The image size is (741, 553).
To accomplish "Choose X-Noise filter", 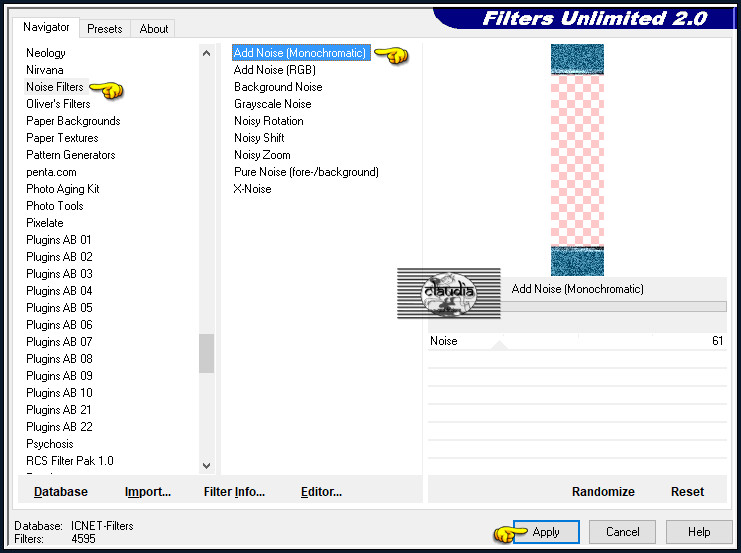I will (252, 189).
